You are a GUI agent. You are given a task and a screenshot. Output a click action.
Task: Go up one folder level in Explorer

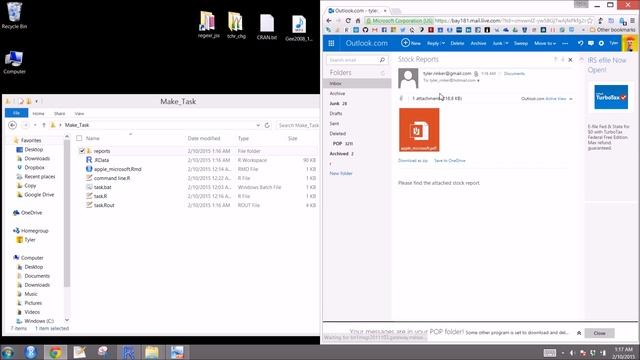(44, 125)
